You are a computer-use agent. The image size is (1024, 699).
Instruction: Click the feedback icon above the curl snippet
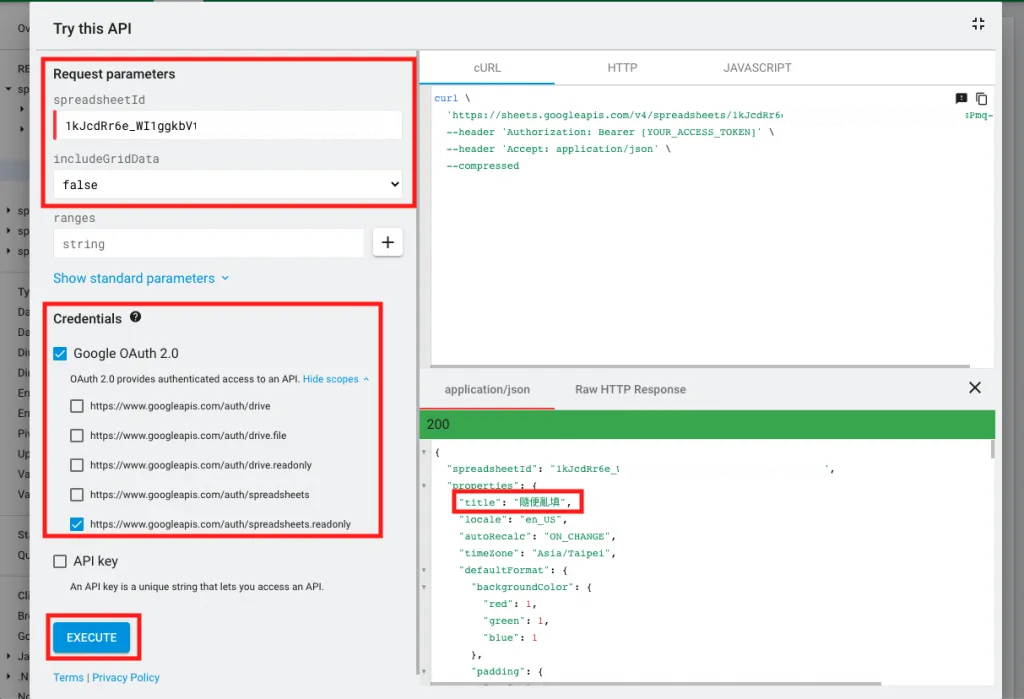tap(961, 99)
